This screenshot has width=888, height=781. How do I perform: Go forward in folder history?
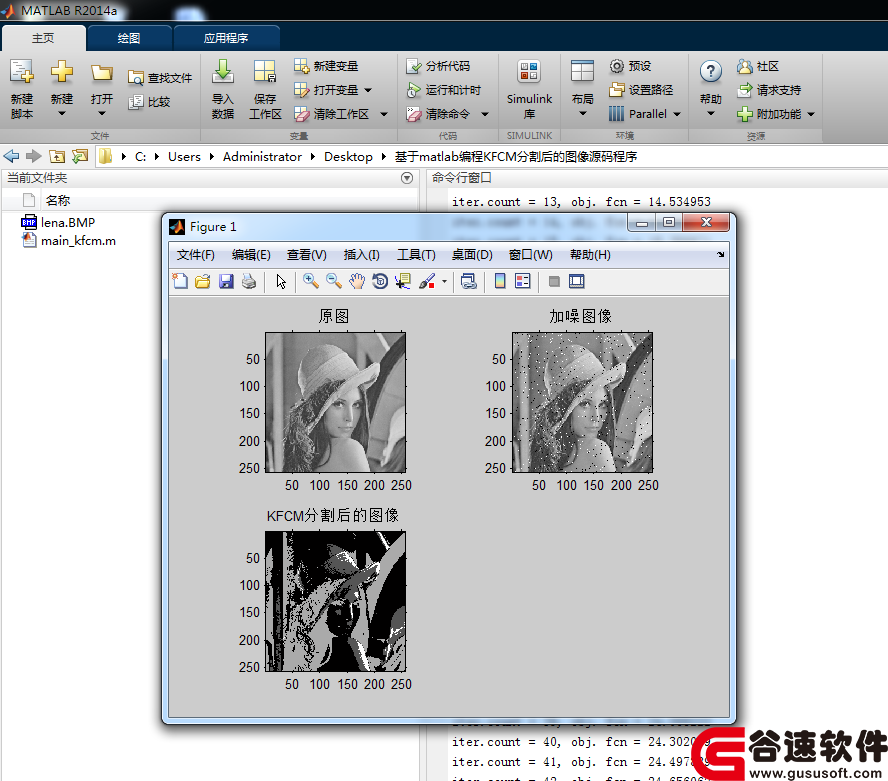pos(34,156)
